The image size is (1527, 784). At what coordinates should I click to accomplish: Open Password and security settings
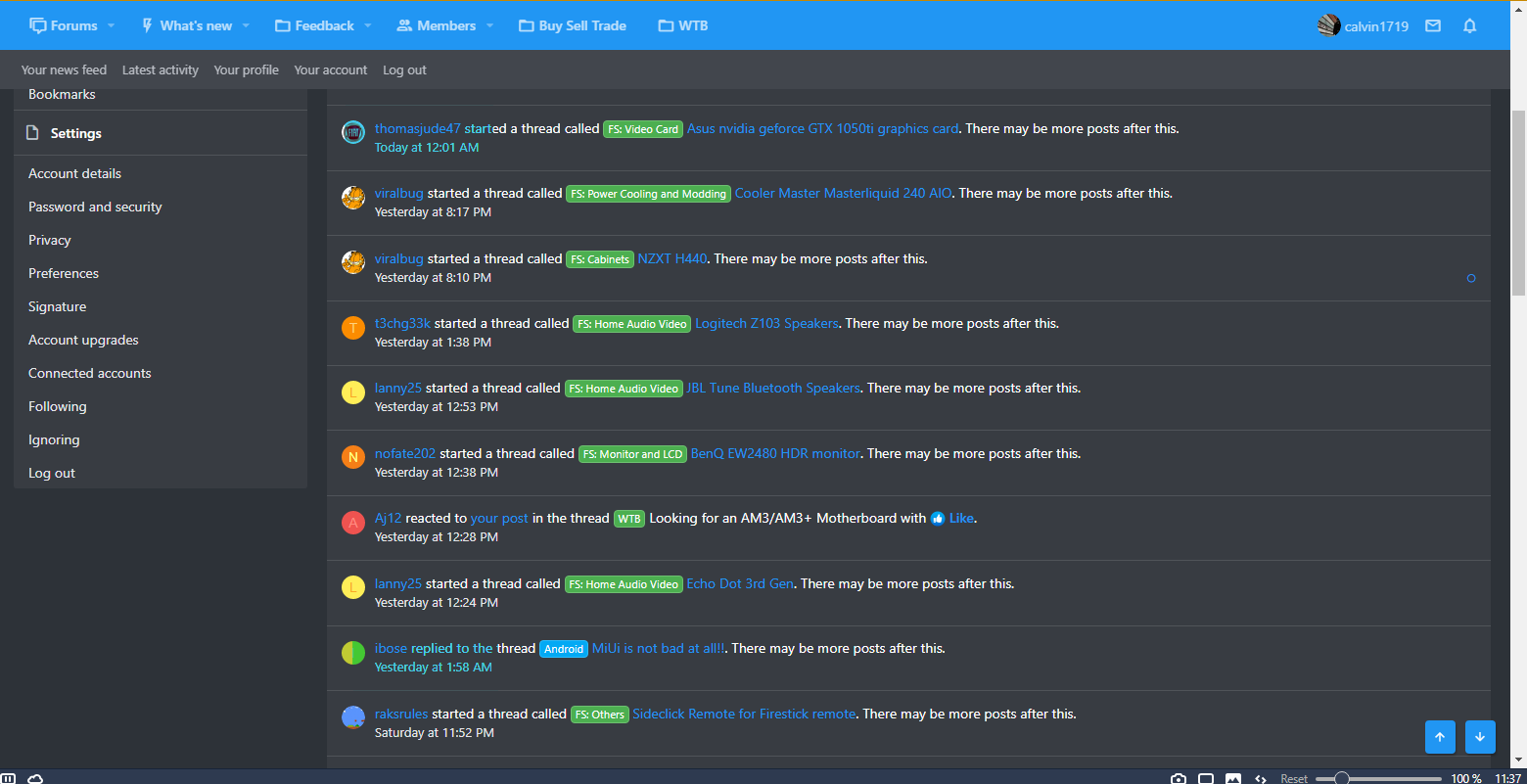tap(95, 207)
